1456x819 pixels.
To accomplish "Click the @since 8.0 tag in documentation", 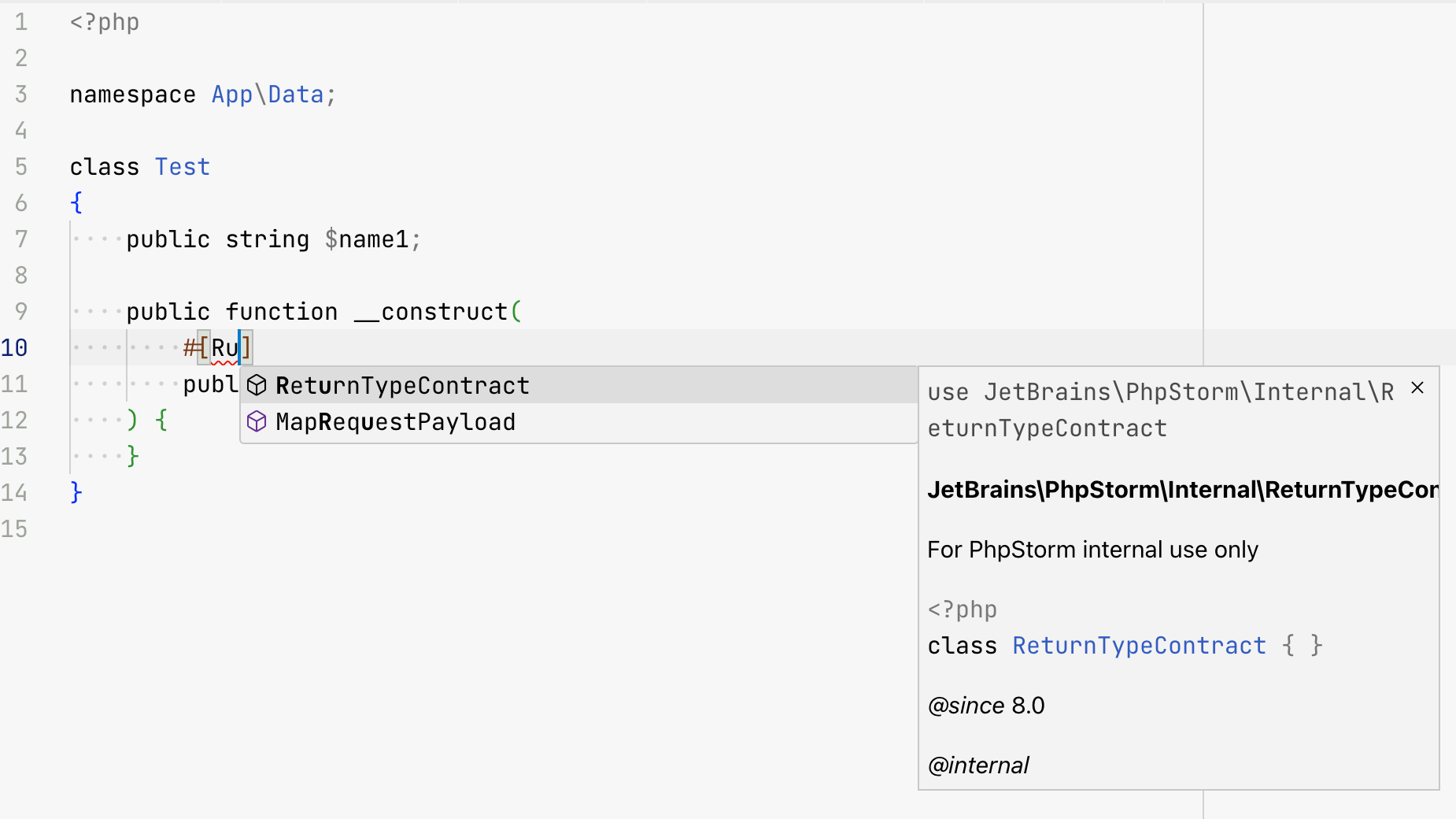I will 985,705.
